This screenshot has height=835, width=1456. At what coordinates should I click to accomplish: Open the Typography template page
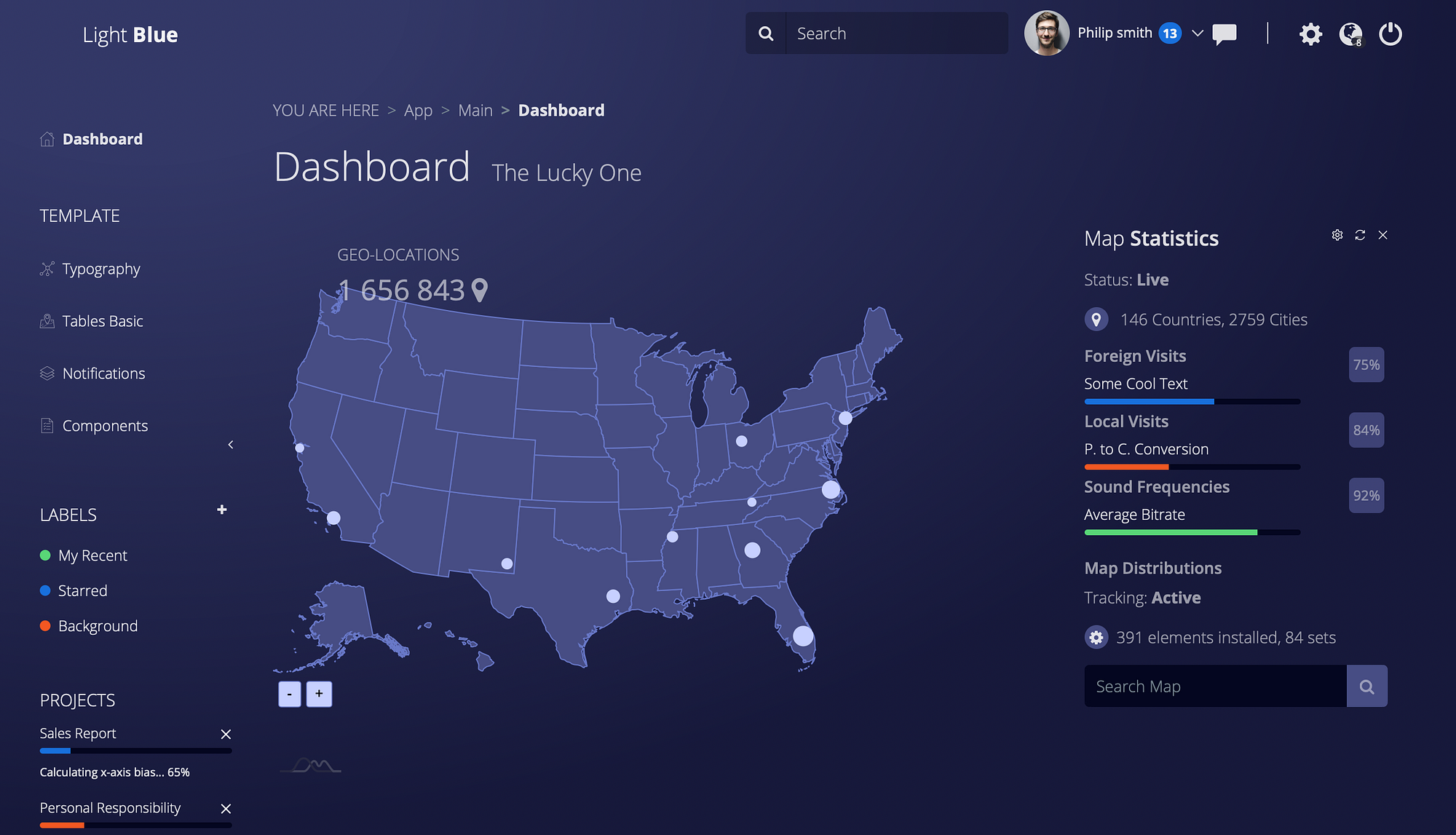[x=100, y=269]
